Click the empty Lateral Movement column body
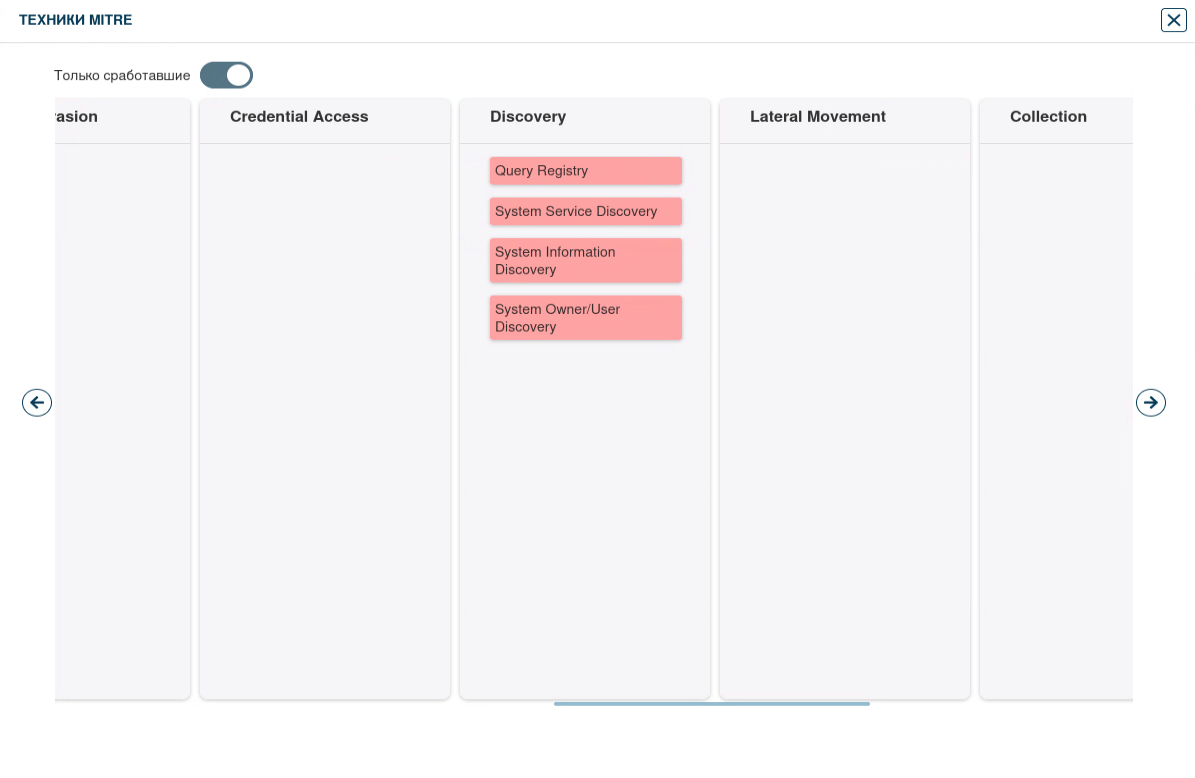This screenshot has width=1195, height=778. click(x=845, y=420)
